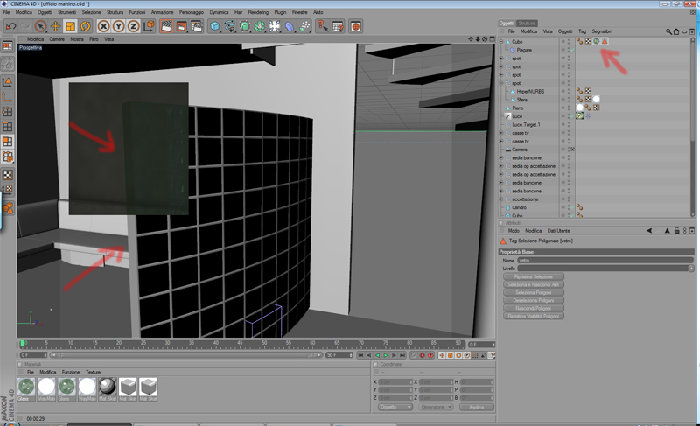The height and width of the screenshot is (426, 700).
Task: Click the Seleziona Poligoni button
Action: [x=533, y=292]
